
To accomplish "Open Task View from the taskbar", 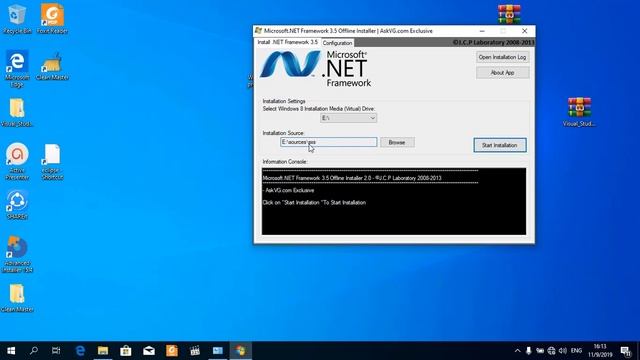I will click(56, 351).
